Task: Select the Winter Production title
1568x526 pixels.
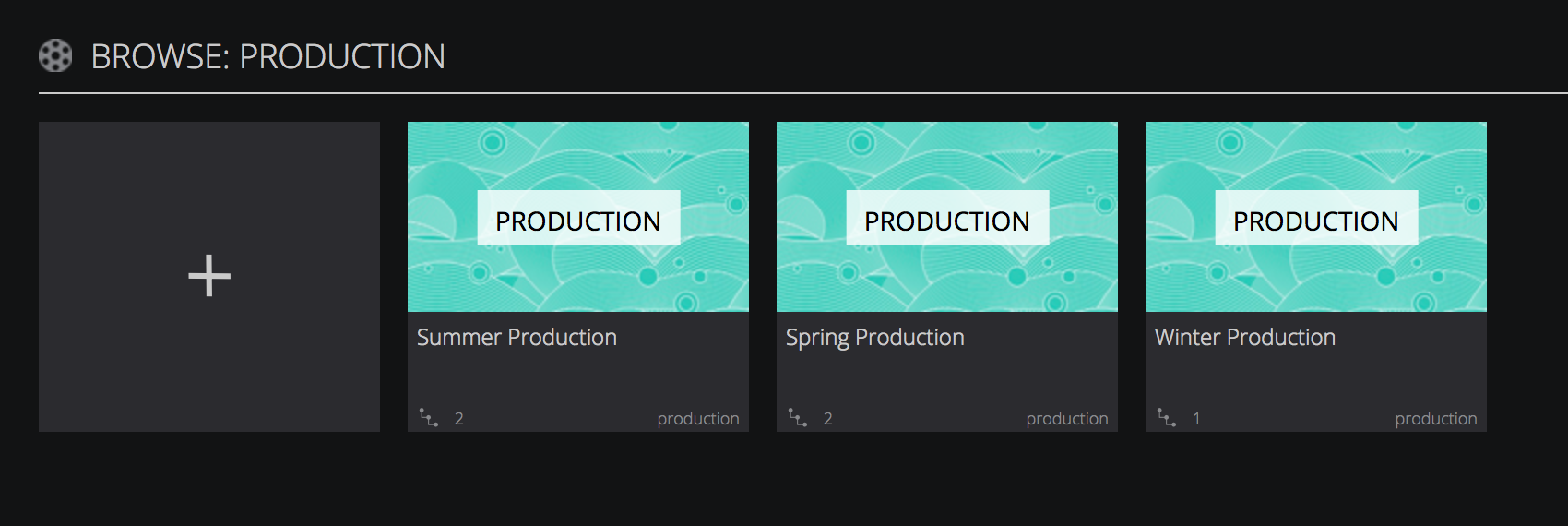Action: (1244, 338)
